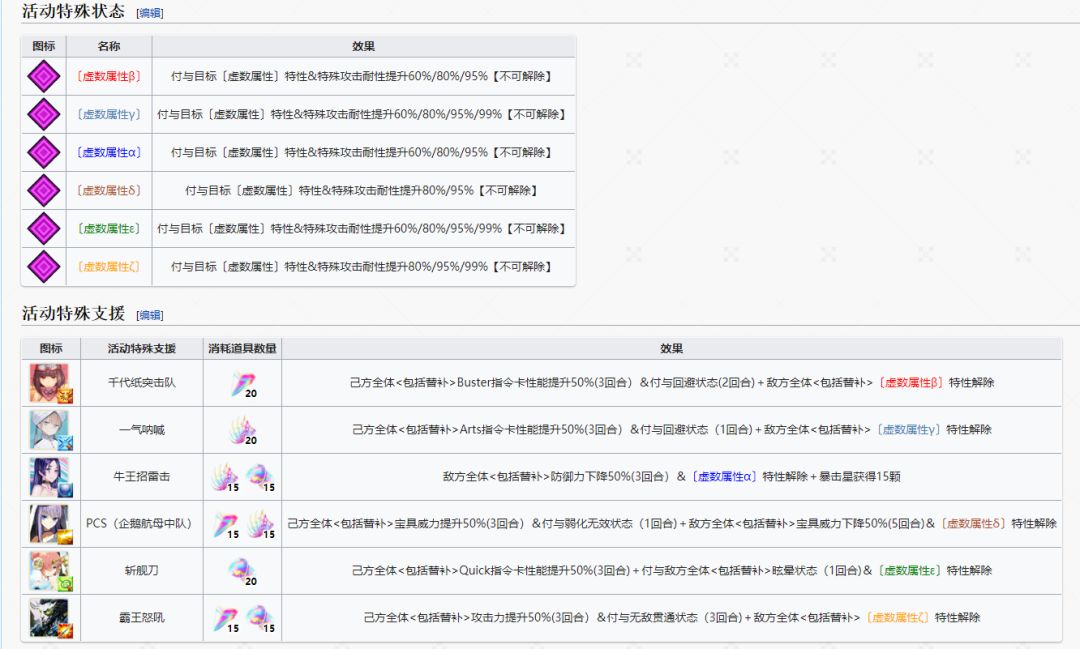Open the PCS 企鹅航母中队 character portrait
This screenshot has height=649, width=1080.
[51, 524]
